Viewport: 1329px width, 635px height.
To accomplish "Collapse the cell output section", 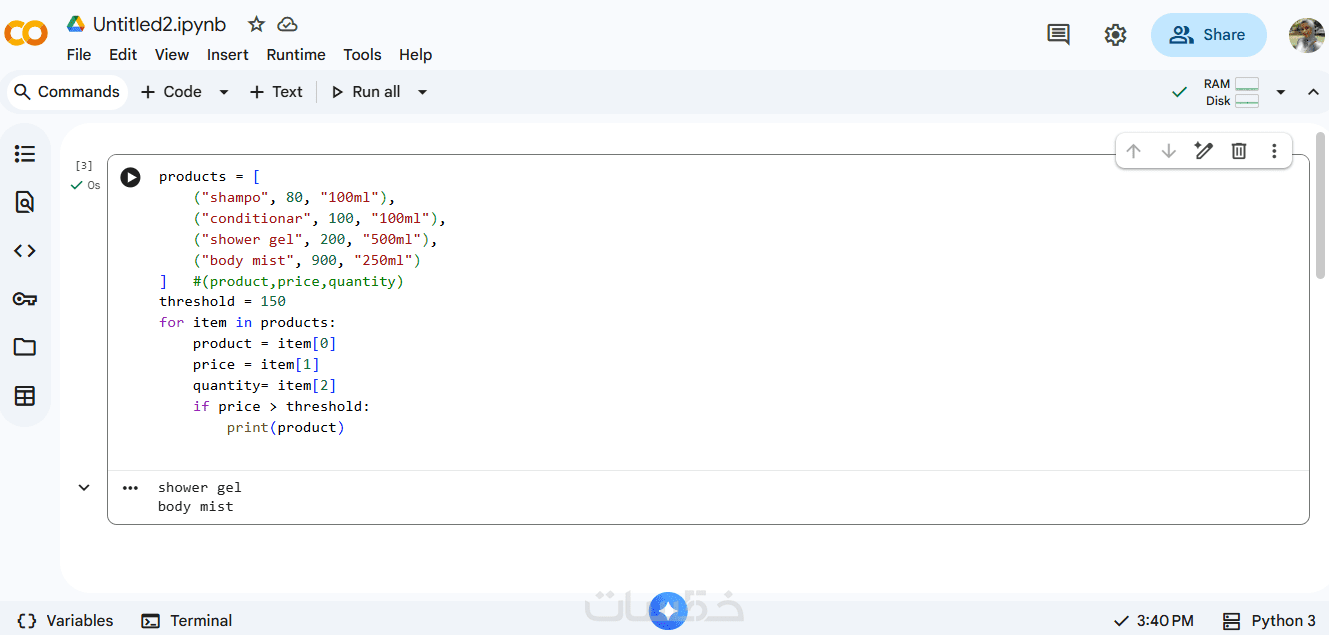I will pyautogui.click(x=84, y=488).
